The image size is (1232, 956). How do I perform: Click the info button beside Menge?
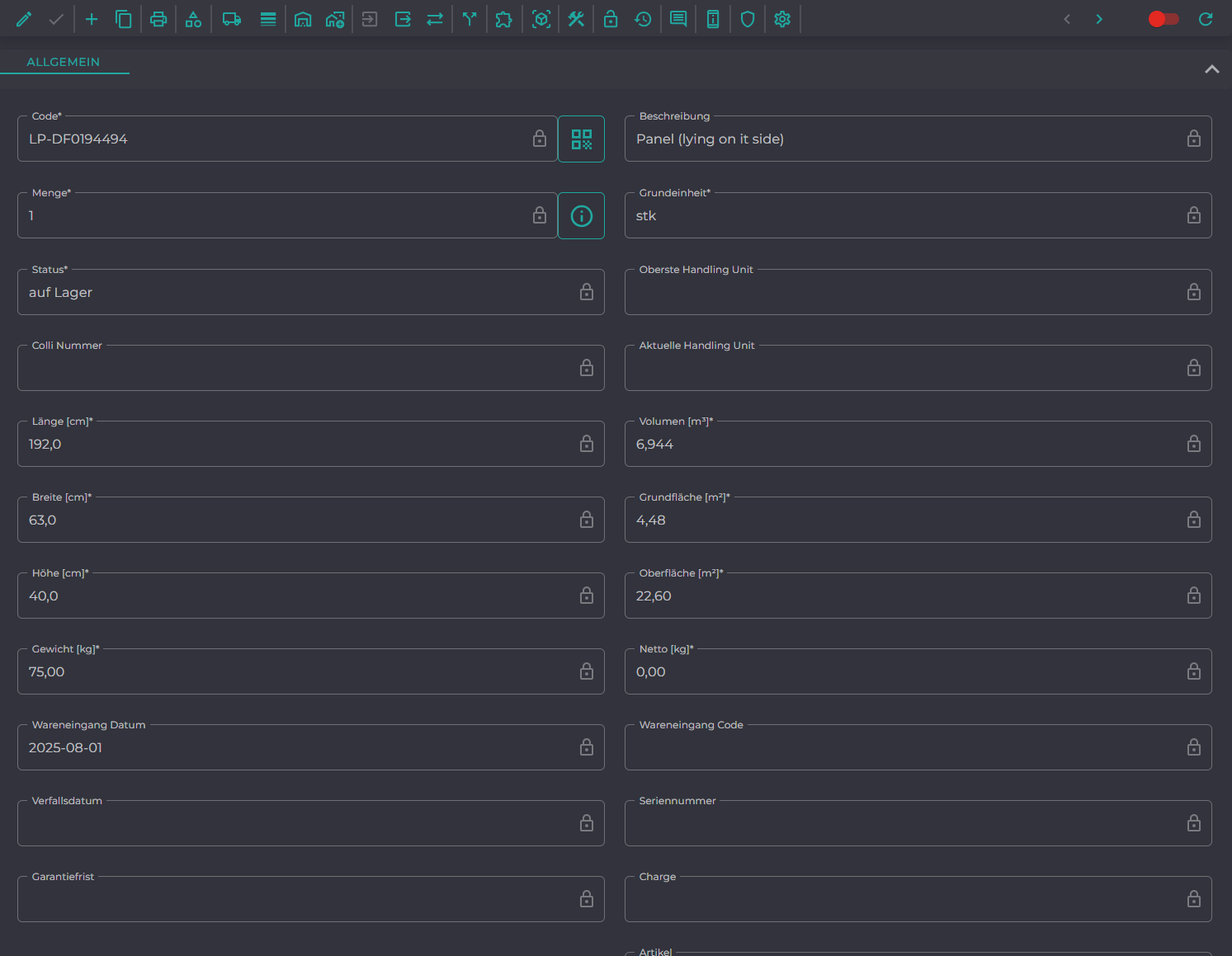[582, 216]
